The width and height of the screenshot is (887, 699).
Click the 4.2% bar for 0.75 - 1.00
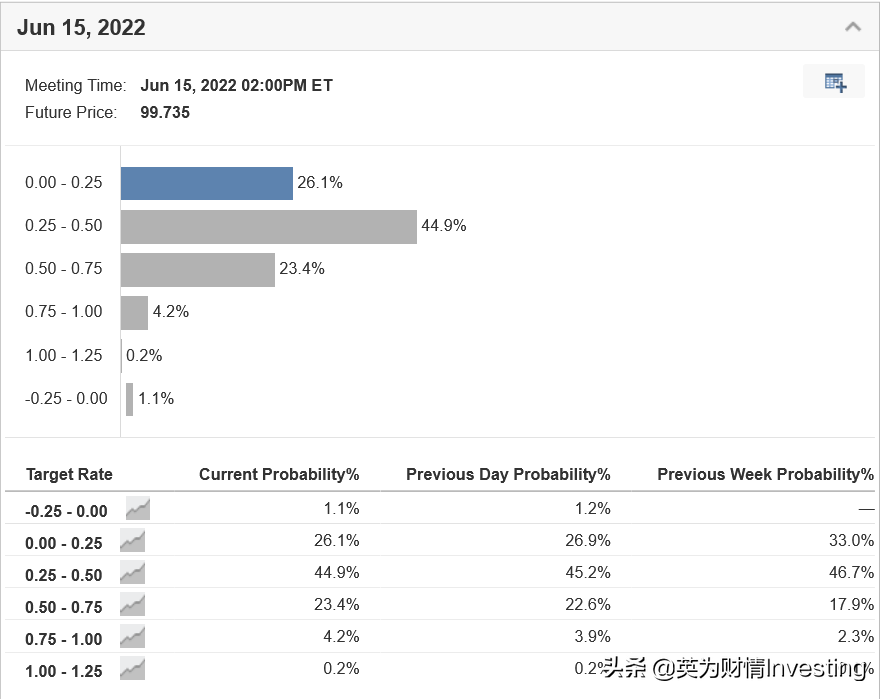pos(134,312)
